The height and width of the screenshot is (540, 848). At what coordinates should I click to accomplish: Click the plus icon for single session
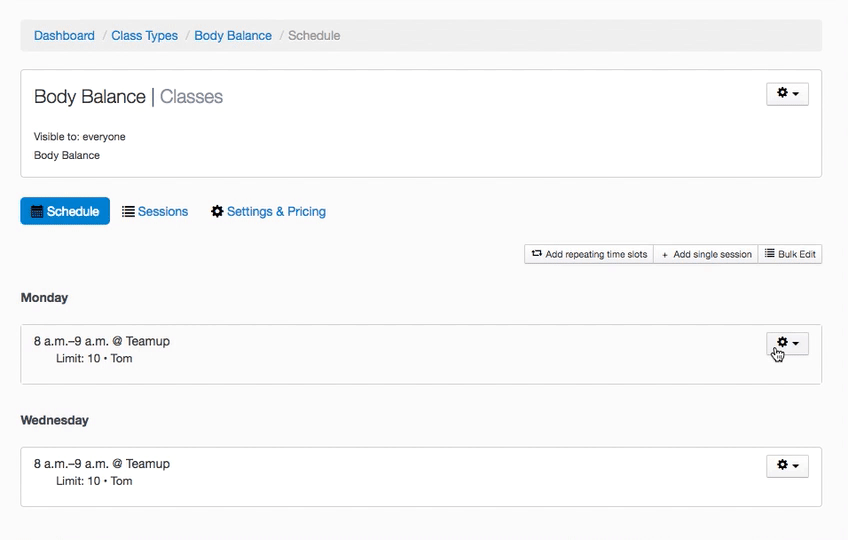point(666,255)
